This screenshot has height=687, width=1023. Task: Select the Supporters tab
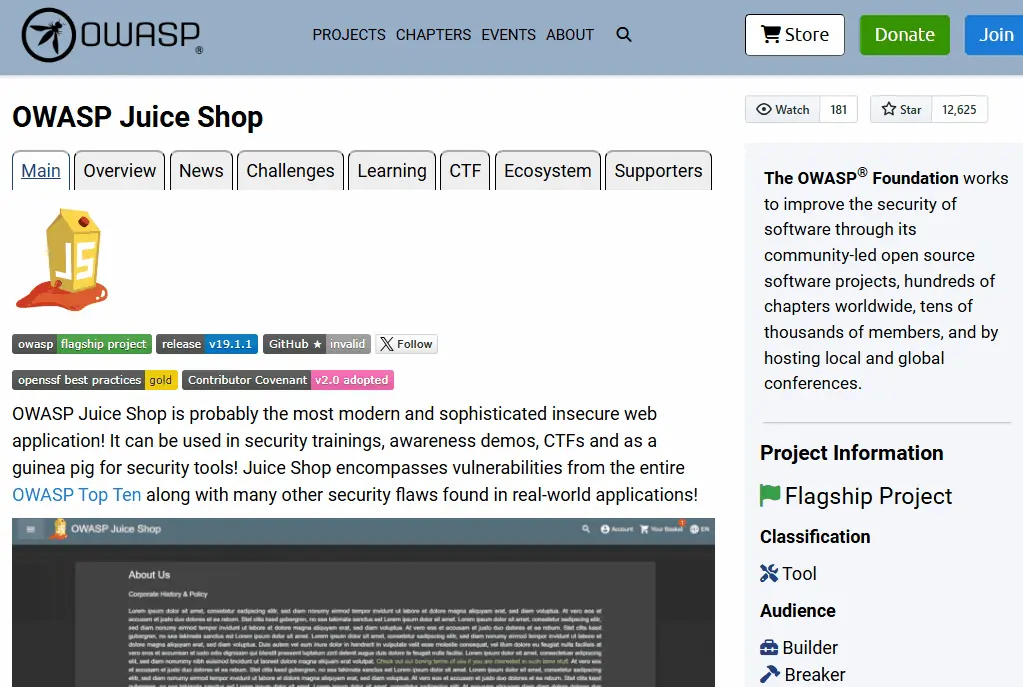[x=658, y=171]
